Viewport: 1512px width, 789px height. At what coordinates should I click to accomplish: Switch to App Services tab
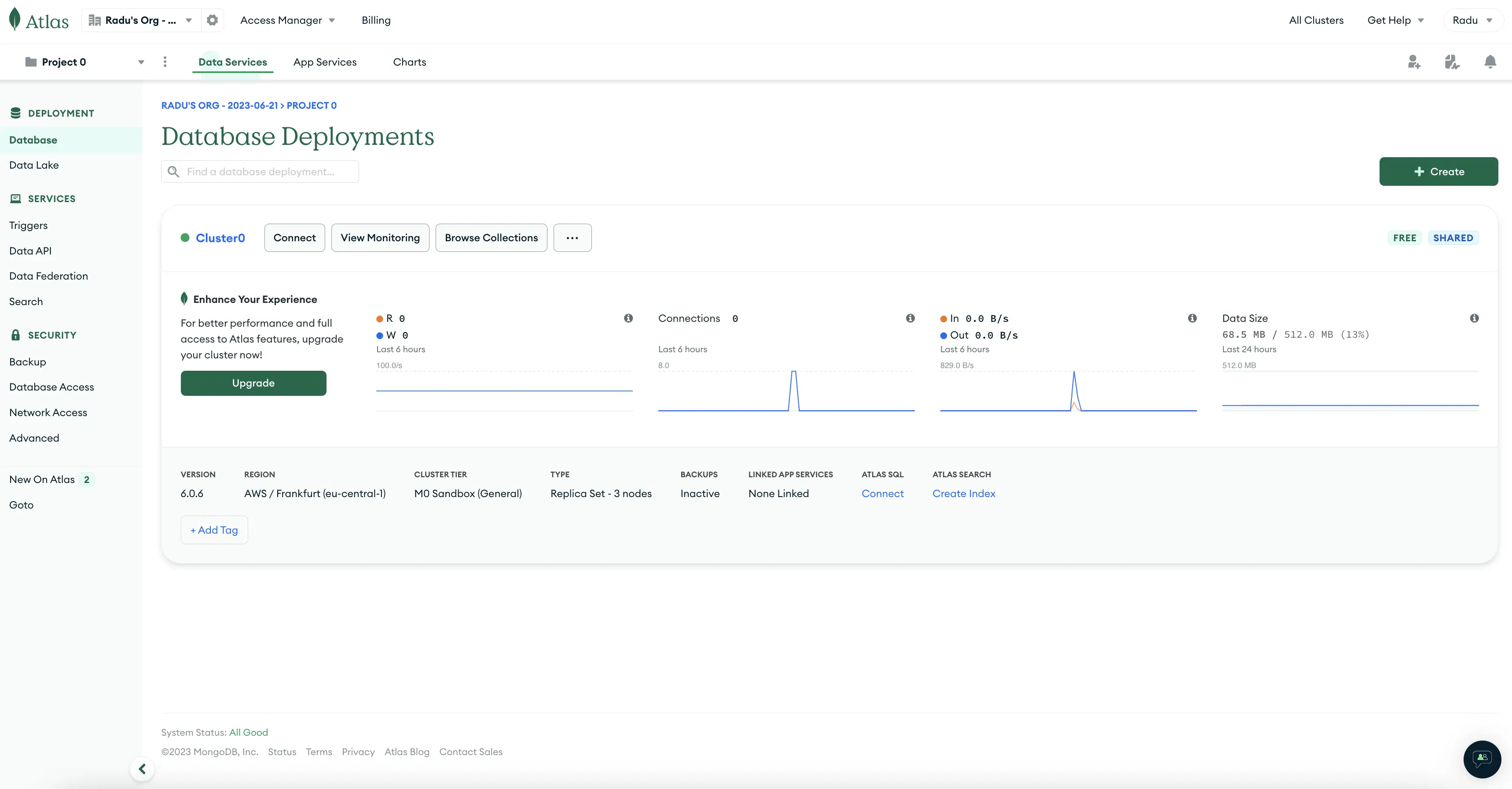tap(325, 62)
